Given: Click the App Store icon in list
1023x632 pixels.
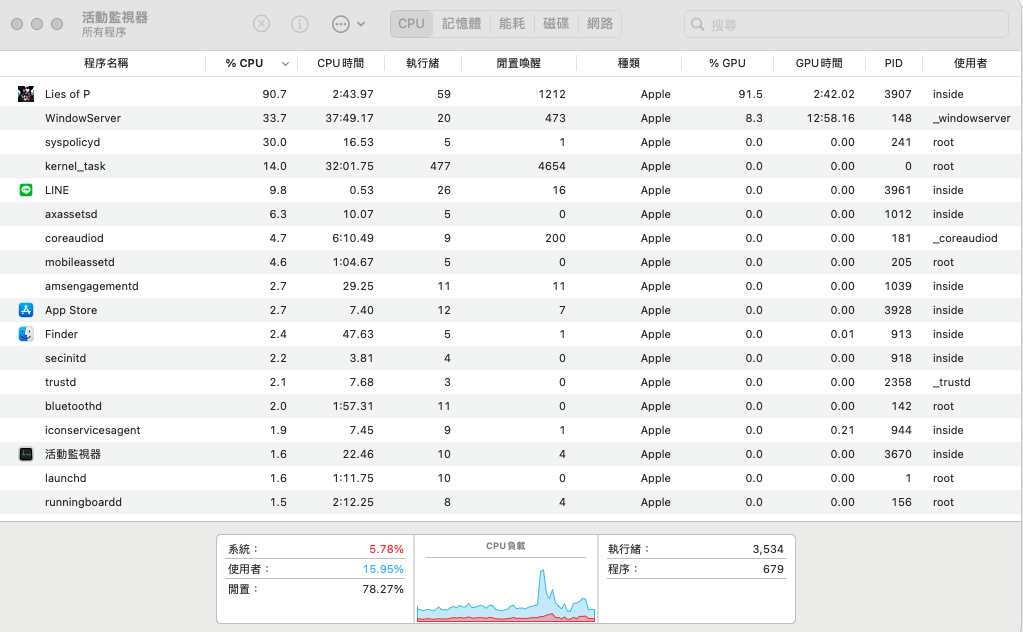Looking at the screenshot, I should click(x=26, y=310).
